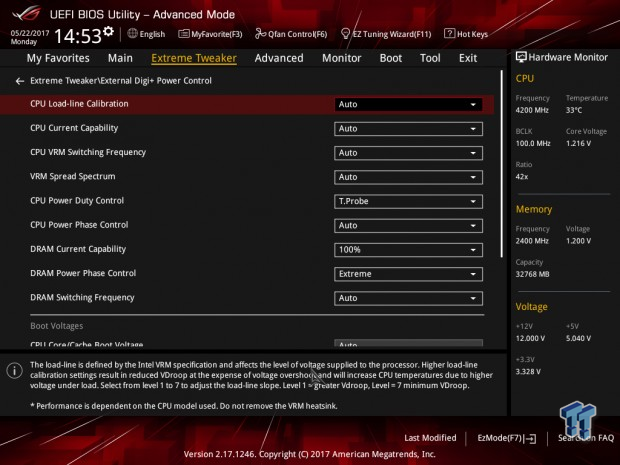Select CPU Power Duty Control label
The image size is (620, 465).
pos(77,200)
